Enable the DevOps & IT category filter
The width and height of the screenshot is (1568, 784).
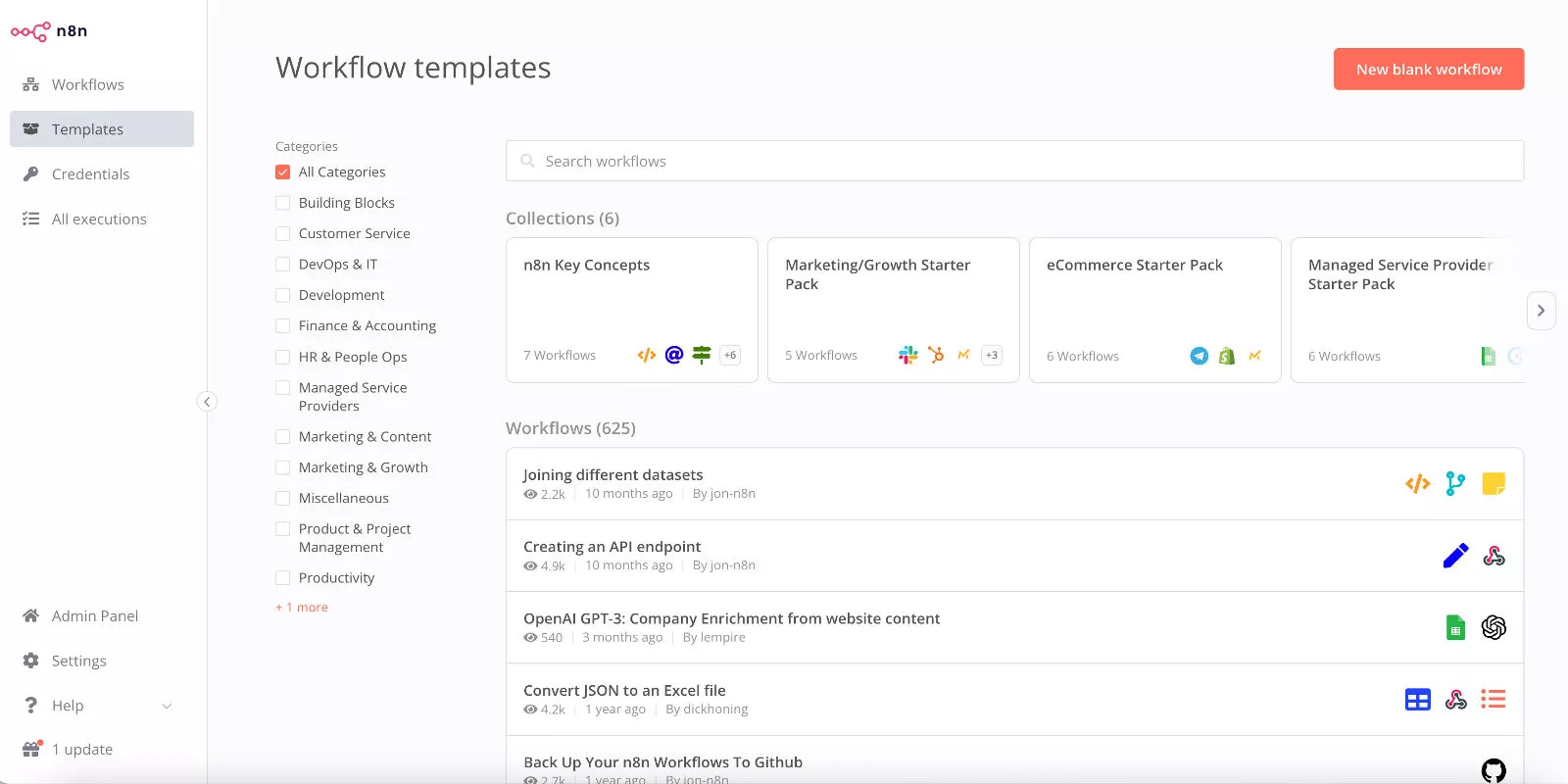(283, 265)
